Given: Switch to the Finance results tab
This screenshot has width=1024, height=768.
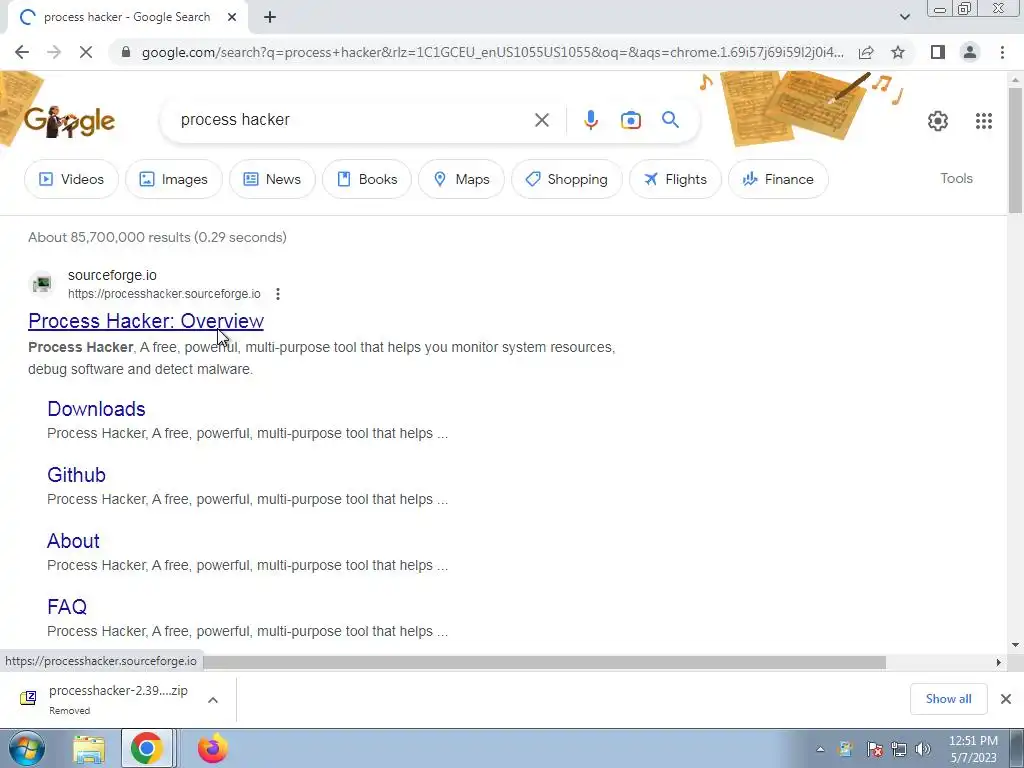Looking at the screenshot, I should 778,179.
